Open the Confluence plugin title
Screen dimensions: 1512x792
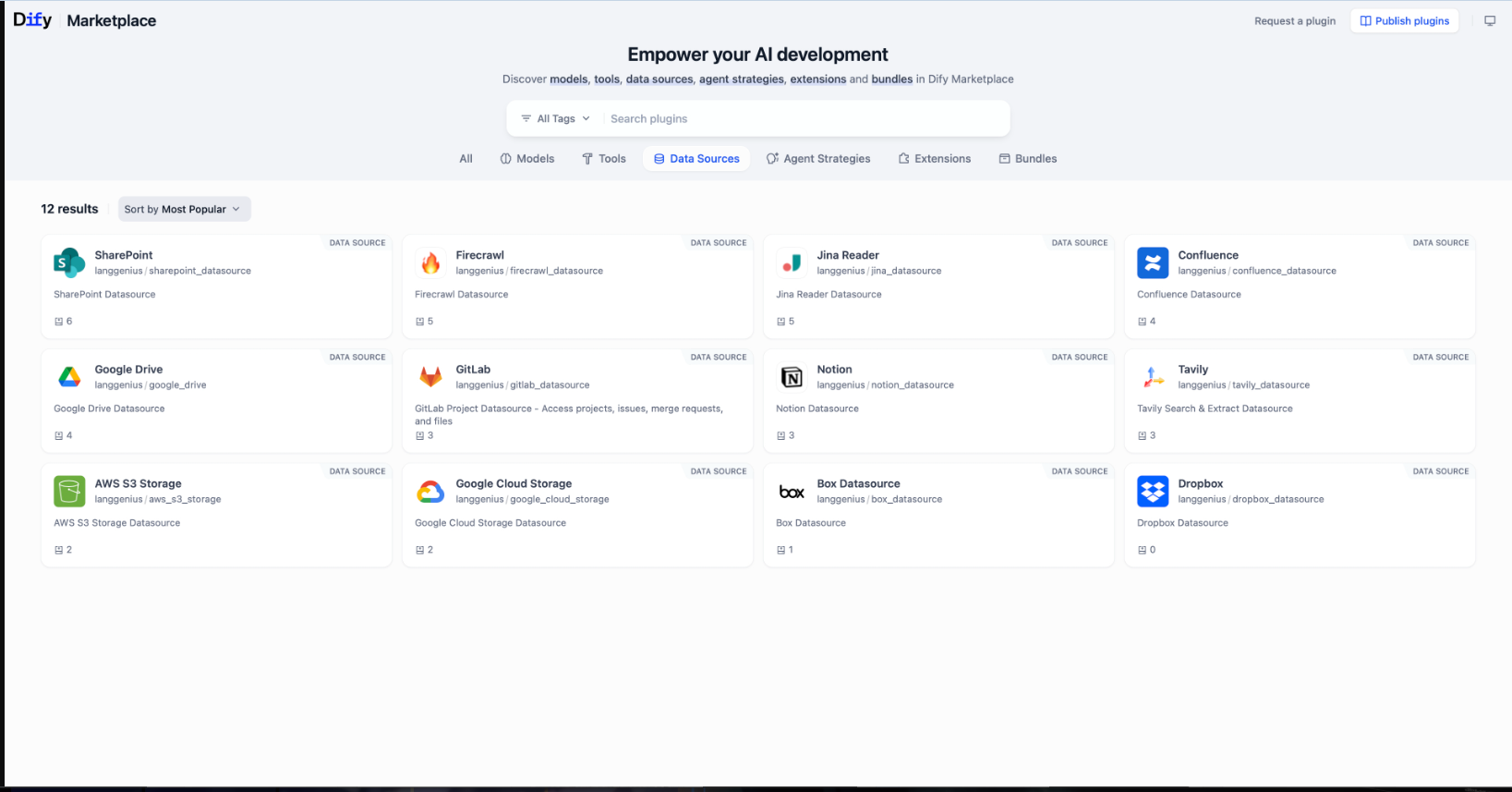tap(1208, 255)
